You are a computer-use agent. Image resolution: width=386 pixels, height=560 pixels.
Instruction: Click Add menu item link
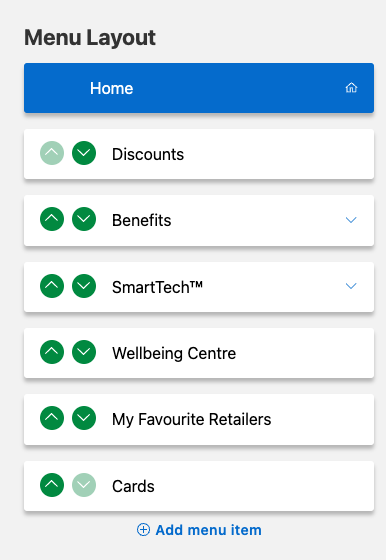tap(199, 530)
